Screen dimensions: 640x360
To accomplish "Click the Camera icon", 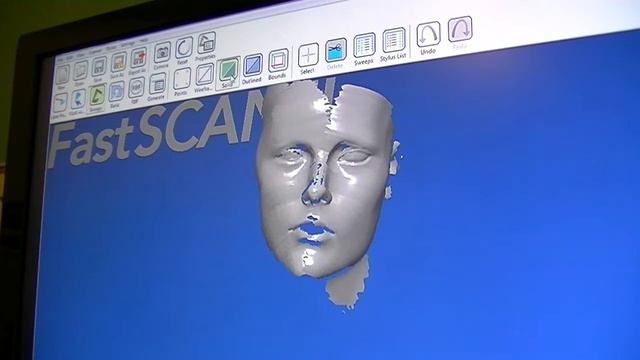I will click(162, 53).
